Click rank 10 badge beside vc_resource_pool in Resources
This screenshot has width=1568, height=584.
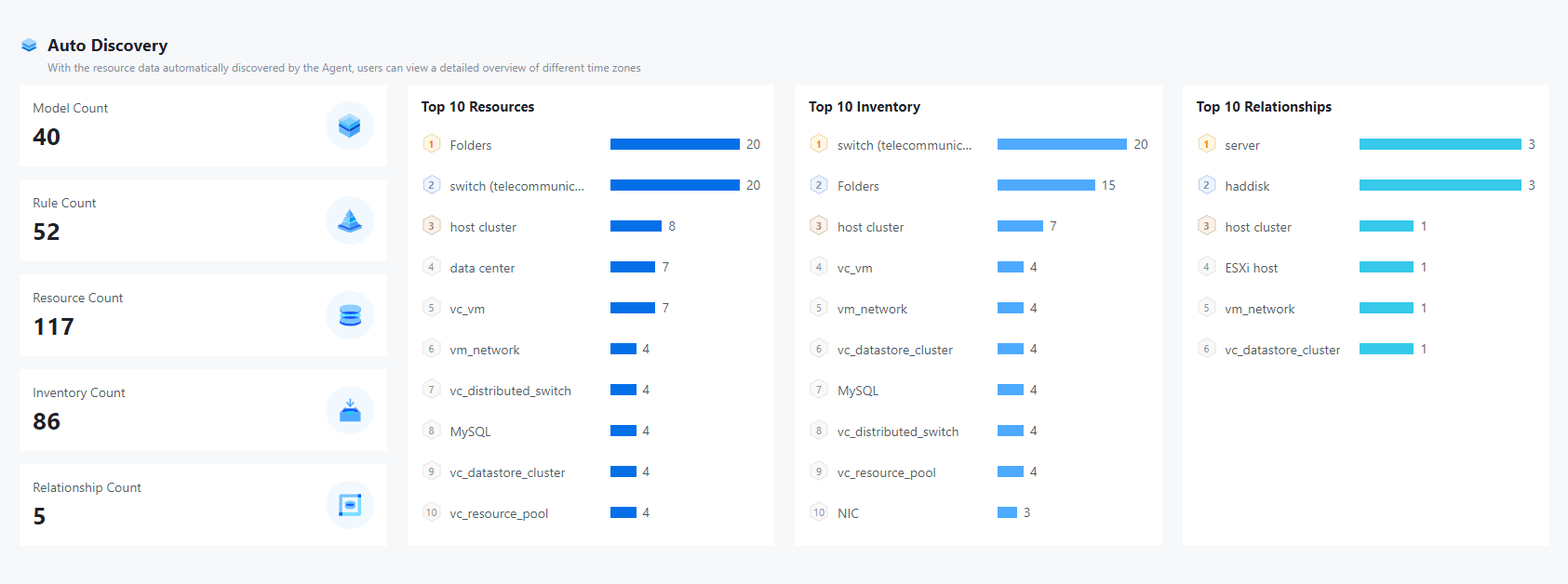pyautogui.click(x=431, y=512)
